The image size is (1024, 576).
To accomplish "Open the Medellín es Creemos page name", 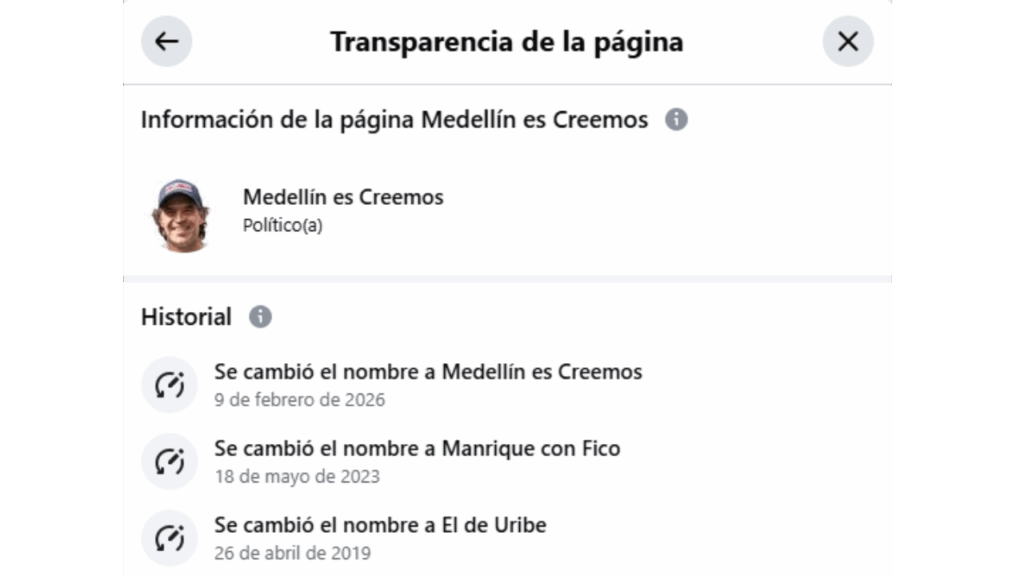I will (343, 197).
